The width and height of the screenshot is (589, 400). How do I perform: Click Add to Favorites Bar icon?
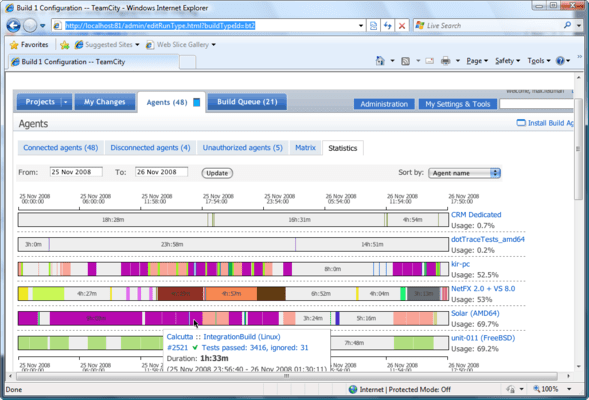coord(65,45)
